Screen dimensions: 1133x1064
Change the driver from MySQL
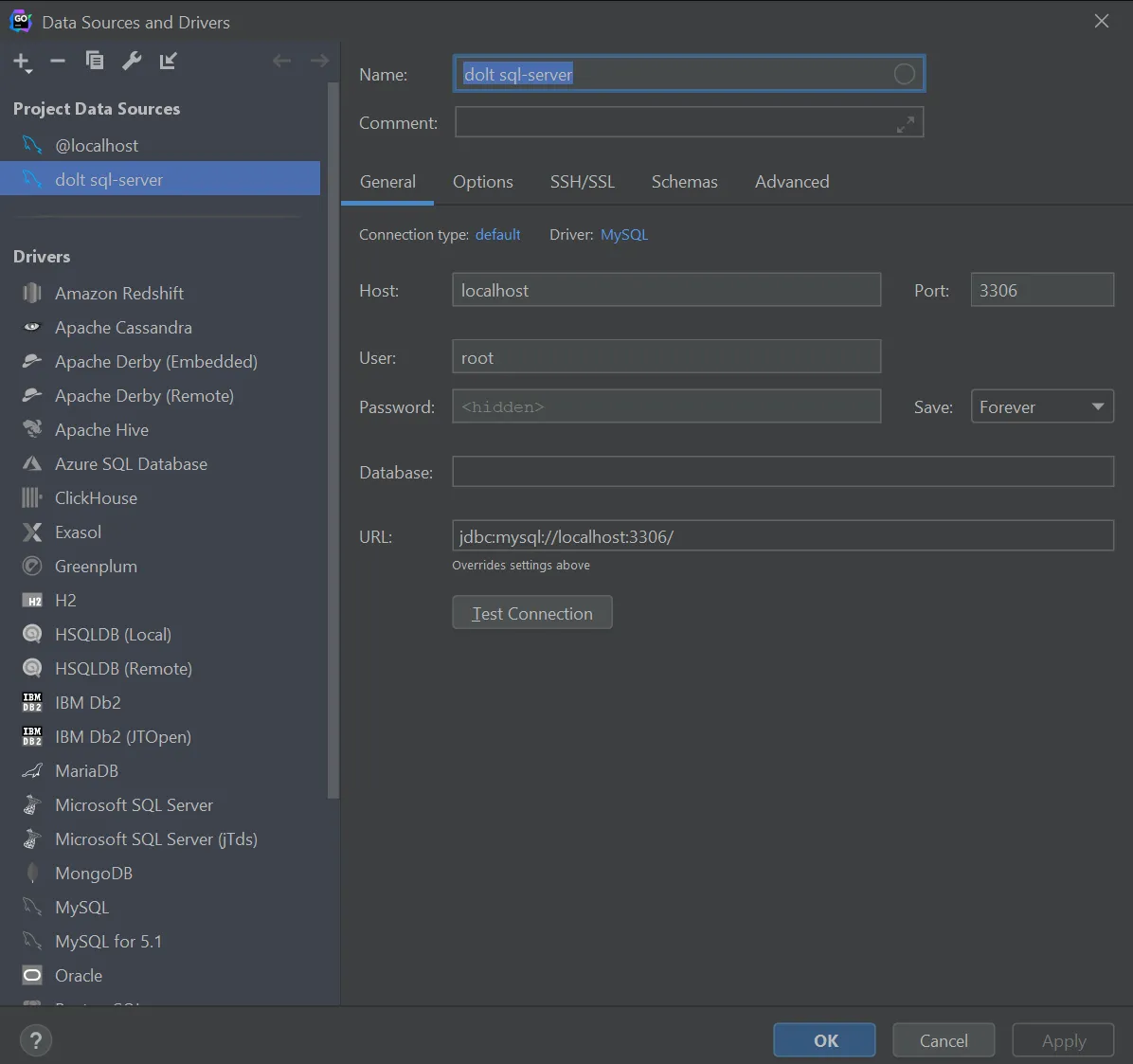[x=624, y=234]
